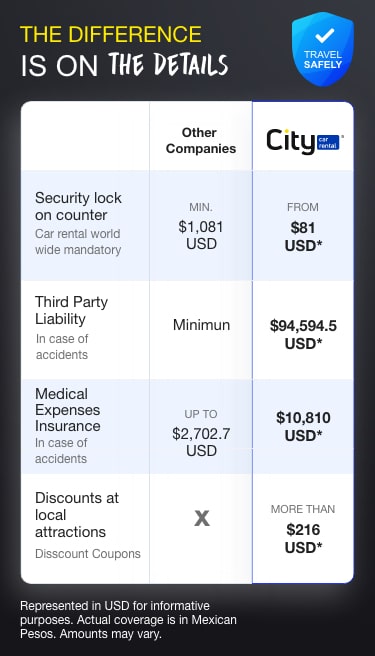This screenshot has width=375, height=656.
Task: Click the Third Party Liability row label
Action: (x=71, y=310)
